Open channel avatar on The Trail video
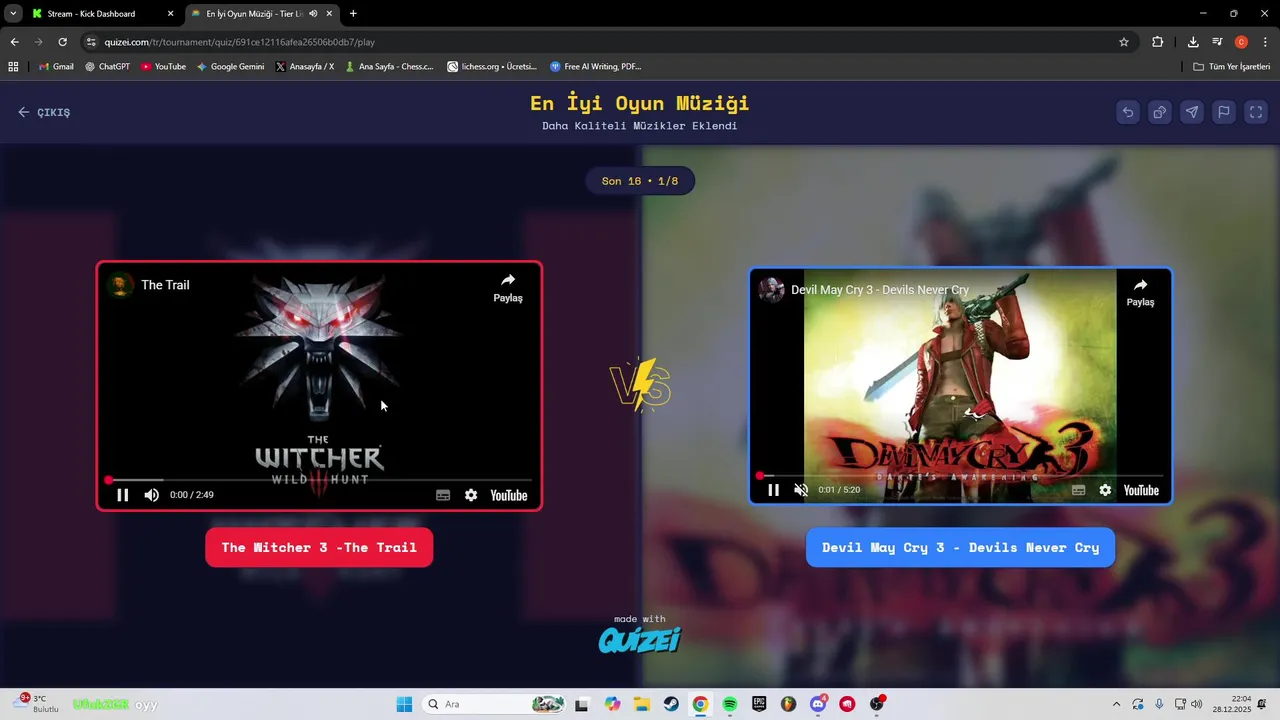This screenshot has width=1280, height=720. [121, 285]
